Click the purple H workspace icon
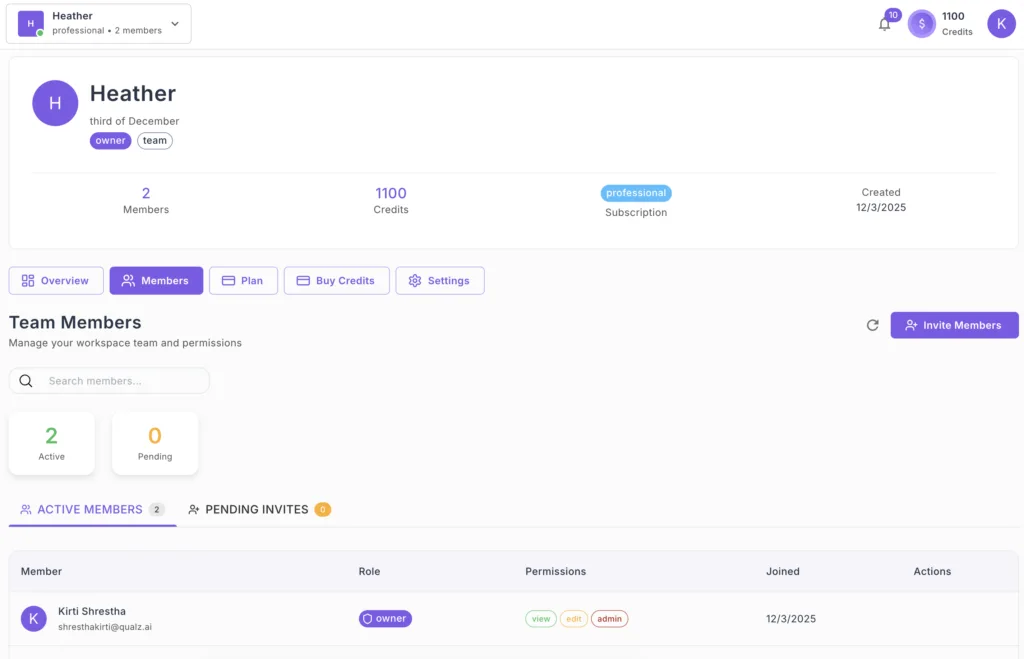 [31, 24]
